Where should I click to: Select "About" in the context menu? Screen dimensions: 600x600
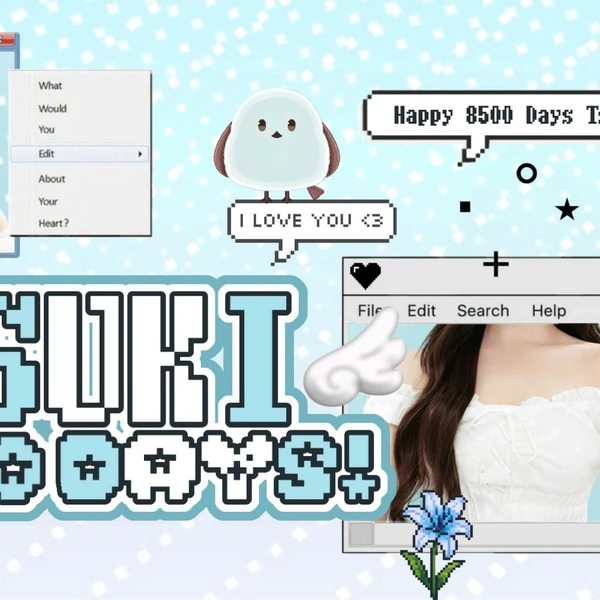pos(52,179)
